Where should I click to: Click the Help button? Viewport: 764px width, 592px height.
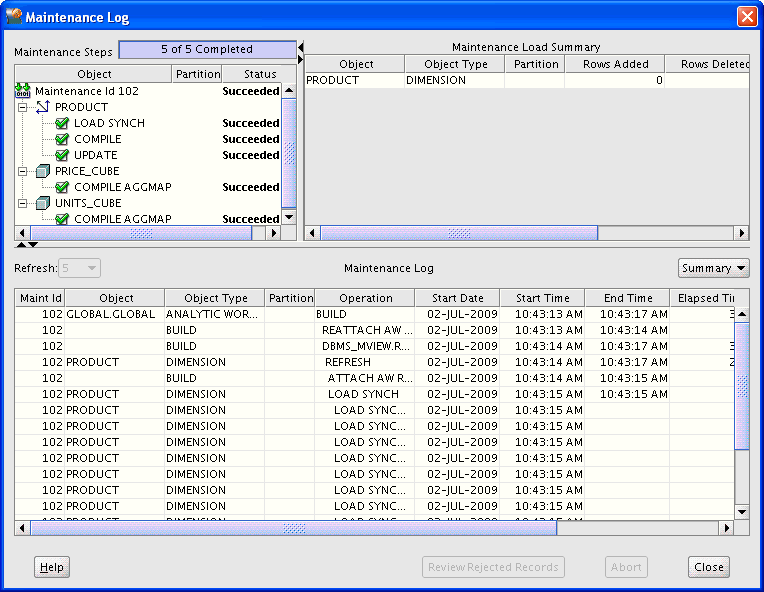(x=52, y=567)
